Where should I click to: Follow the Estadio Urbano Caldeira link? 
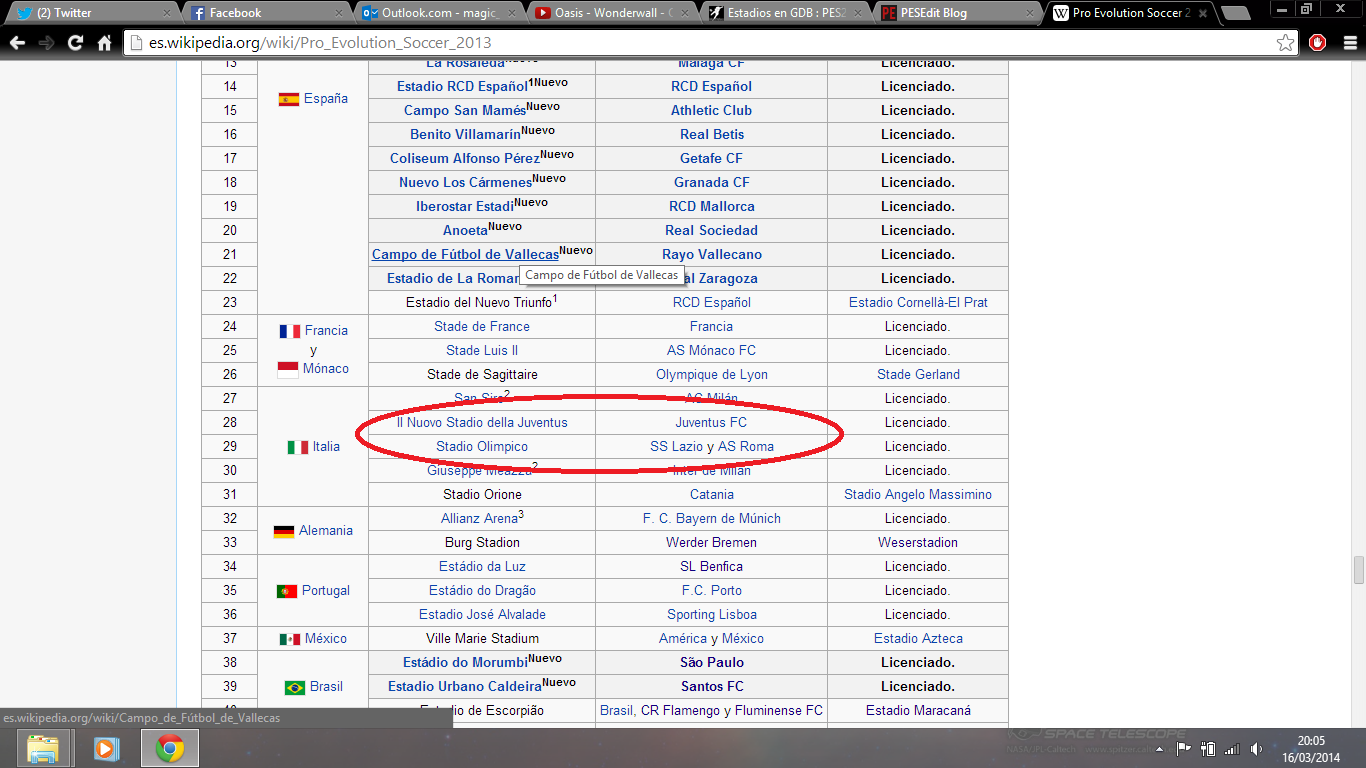[x=465, y=687]
